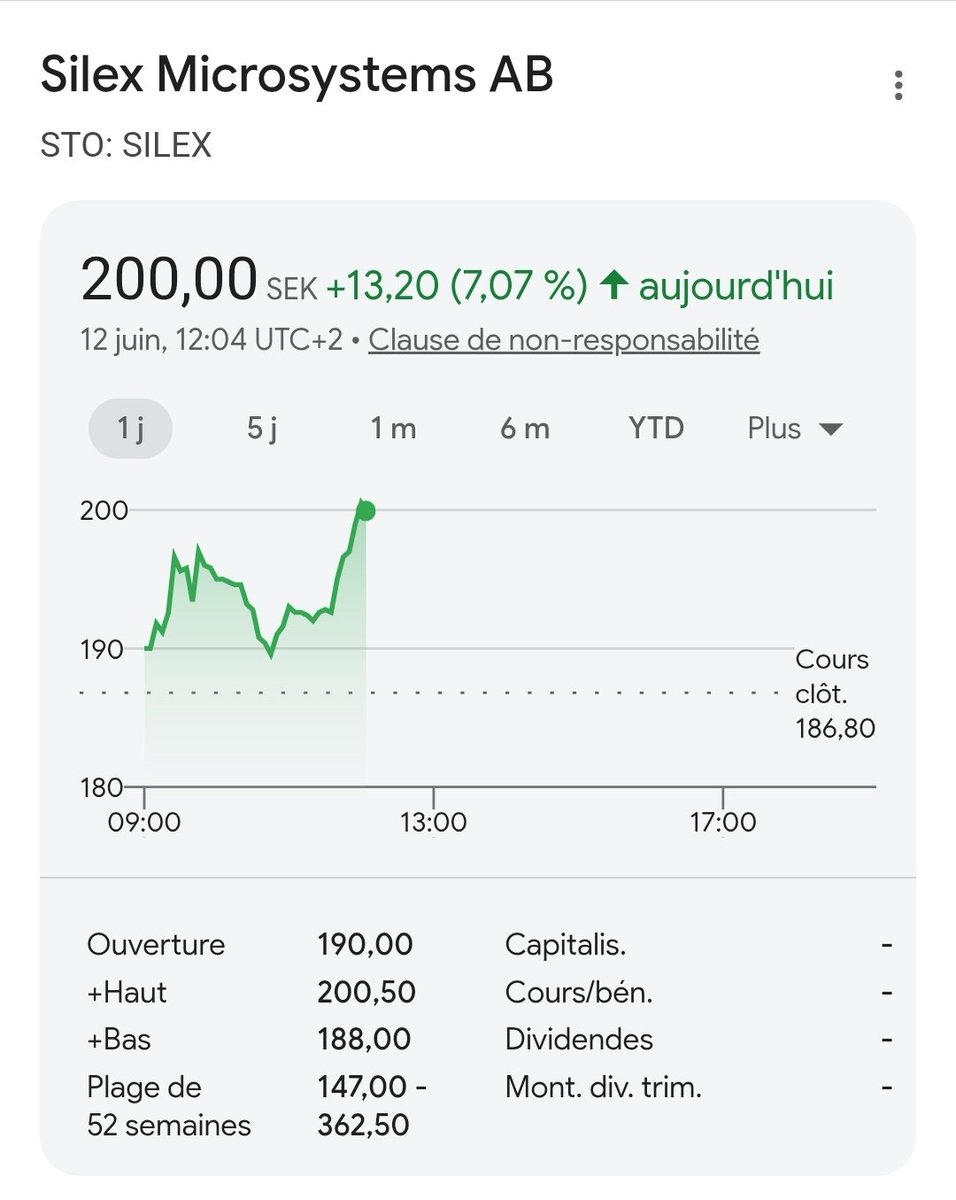Expand the Plus range dropdown
The width and height of the screenshot is (956, 1200).
coord(795,429)
